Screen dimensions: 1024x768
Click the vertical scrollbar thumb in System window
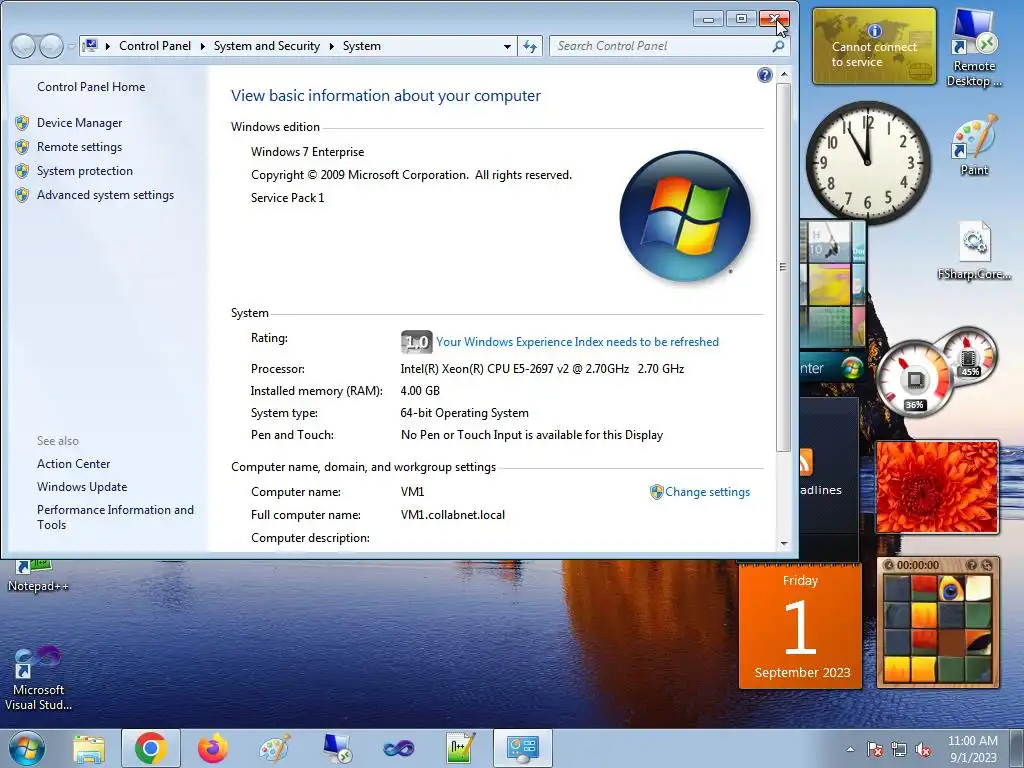784,267
